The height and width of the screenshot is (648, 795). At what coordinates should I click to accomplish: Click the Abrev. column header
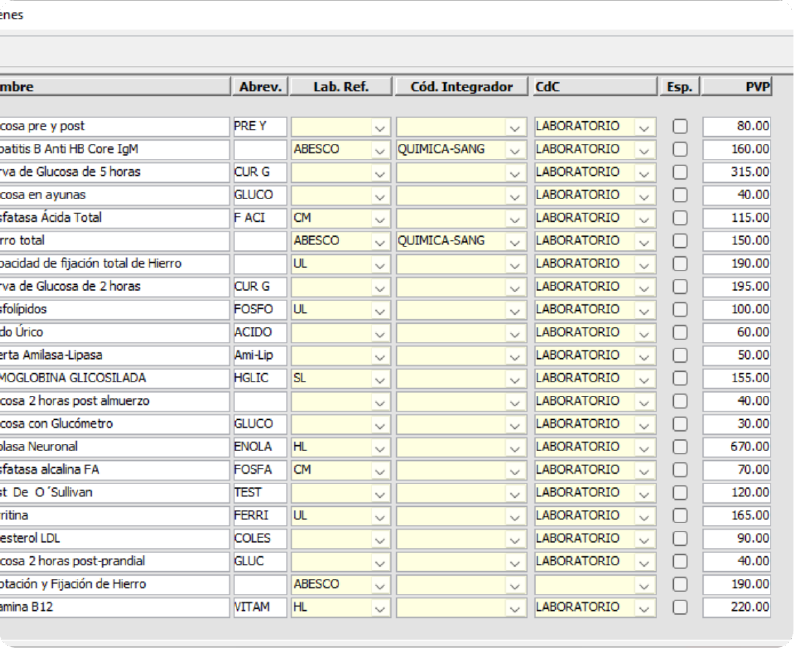tap(260, 87)
